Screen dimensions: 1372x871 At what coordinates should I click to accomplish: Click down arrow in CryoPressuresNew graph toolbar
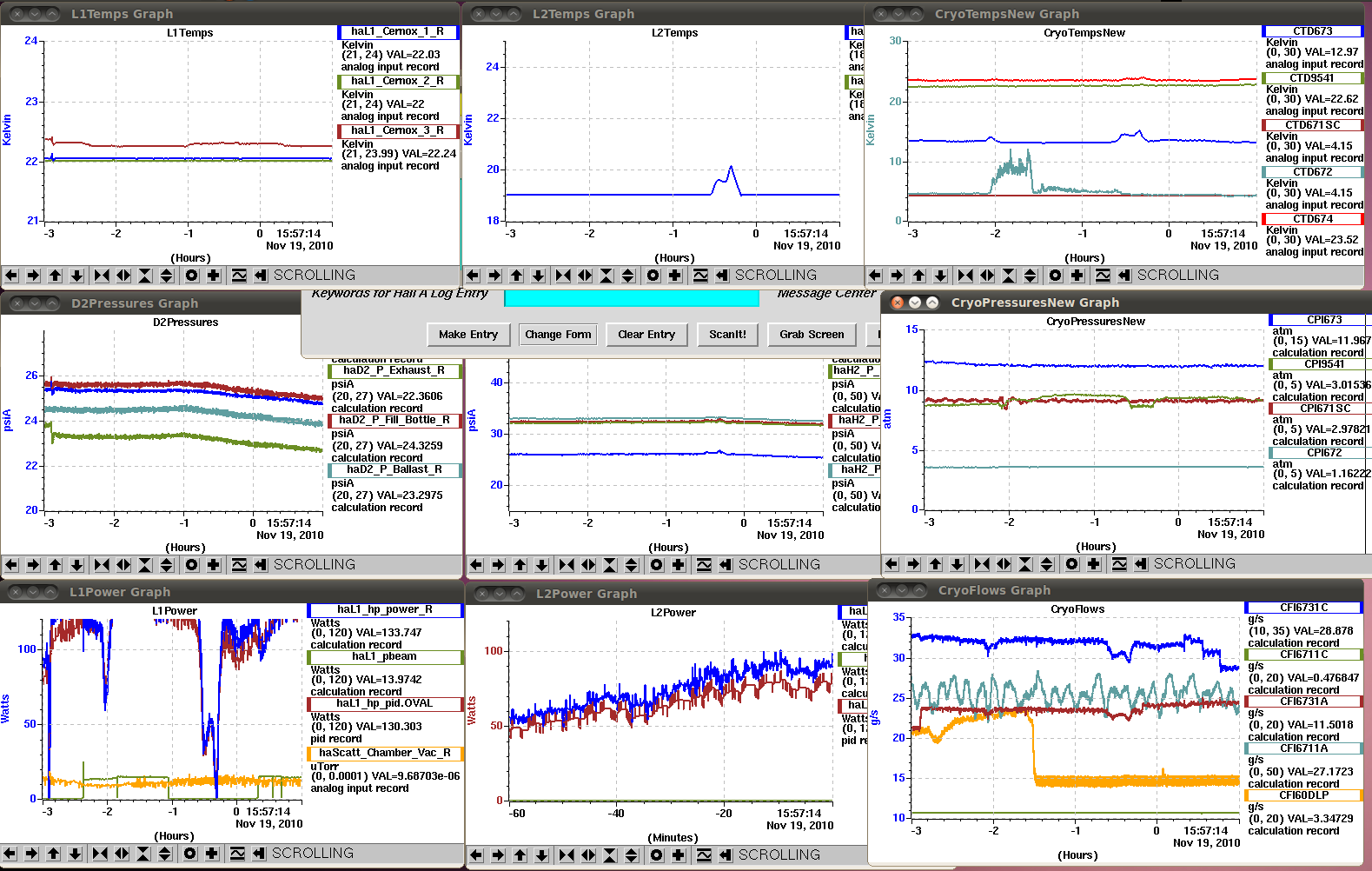(957, 564)
